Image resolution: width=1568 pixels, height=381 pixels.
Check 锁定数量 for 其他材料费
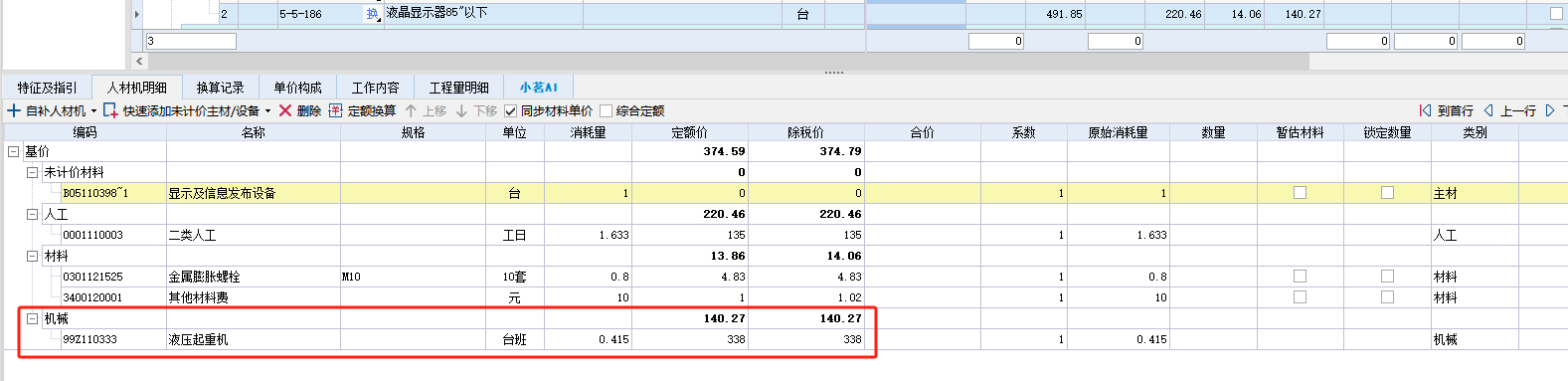1387,296
